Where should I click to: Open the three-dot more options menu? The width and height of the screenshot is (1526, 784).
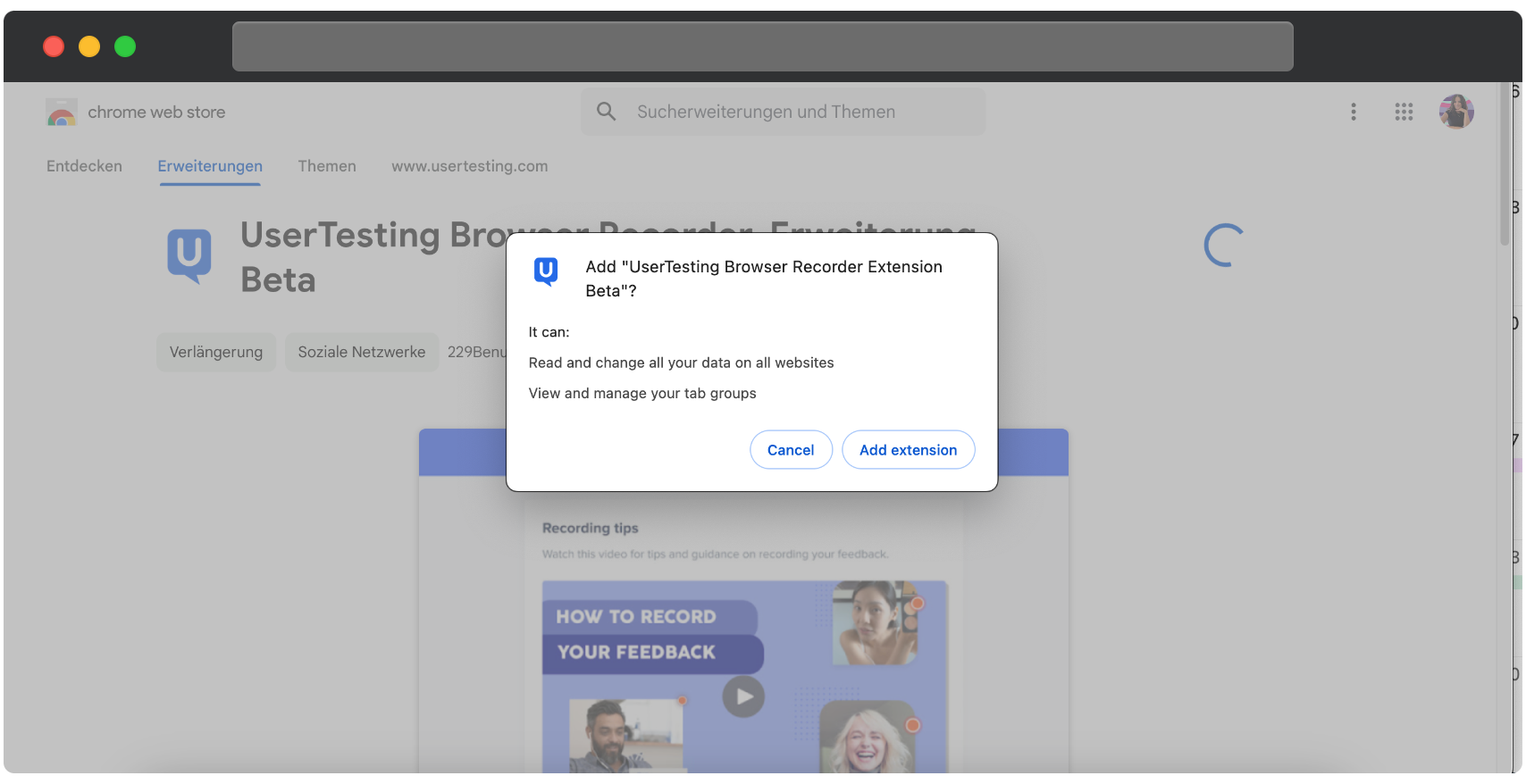coord(1354,112)
